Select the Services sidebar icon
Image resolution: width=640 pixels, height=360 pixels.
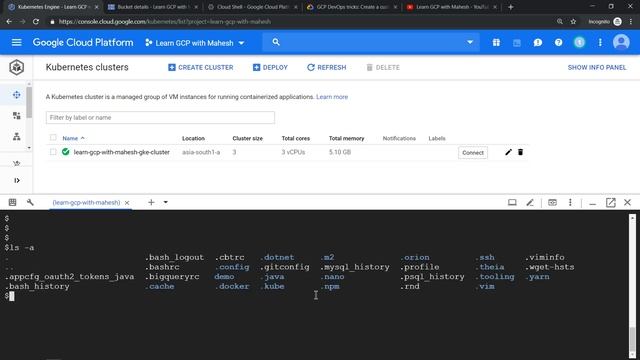coord(16,137)
